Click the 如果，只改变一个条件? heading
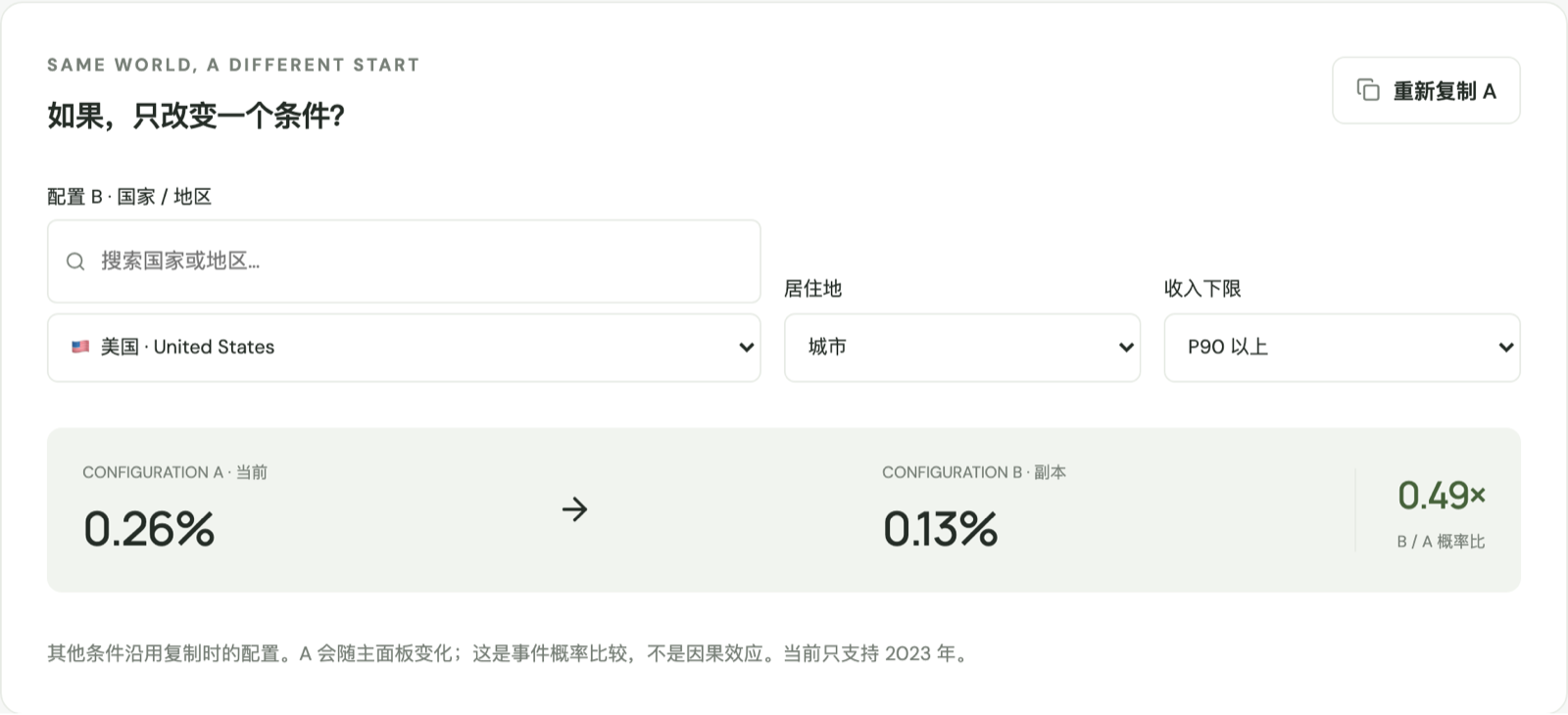Screen dimensions: 1568x715 (196, 116)
